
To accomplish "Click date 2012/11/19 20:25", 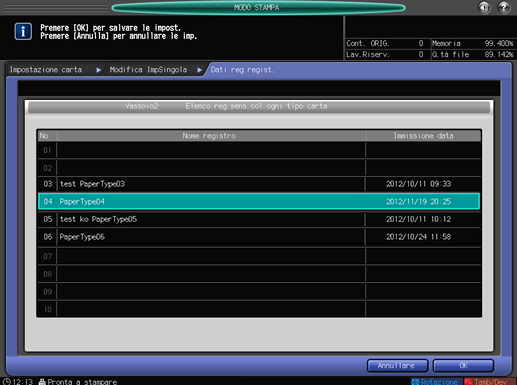I will tap(418, 201).
